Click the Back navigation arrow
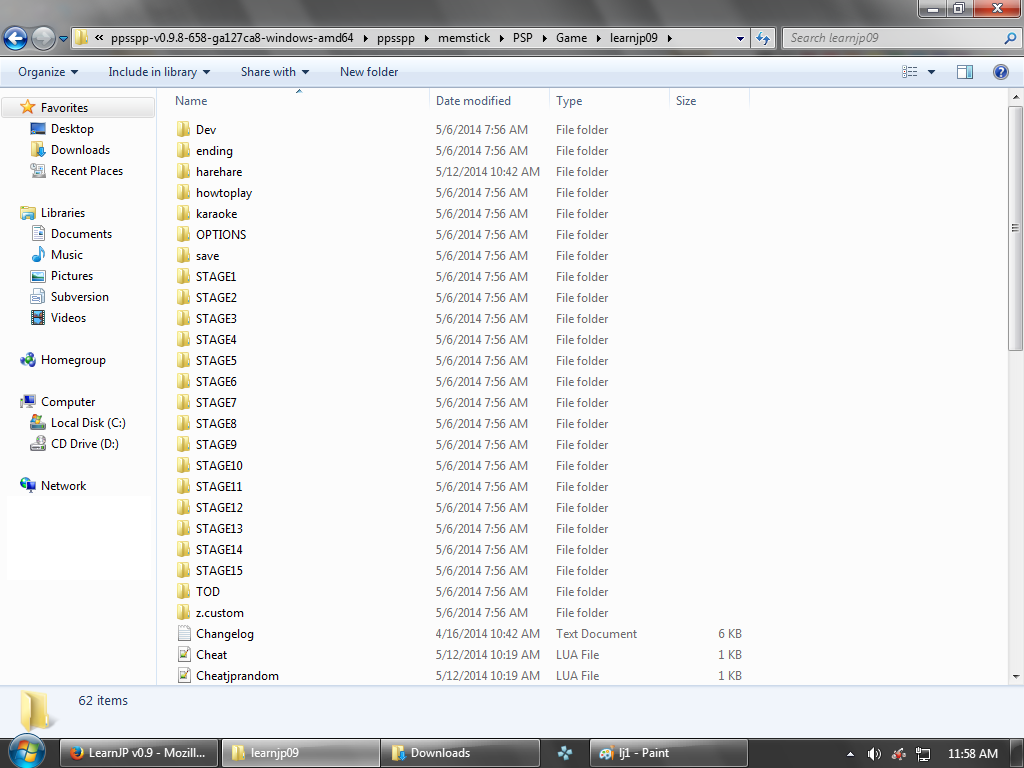1024x768 pixels. tap(16, 39)
